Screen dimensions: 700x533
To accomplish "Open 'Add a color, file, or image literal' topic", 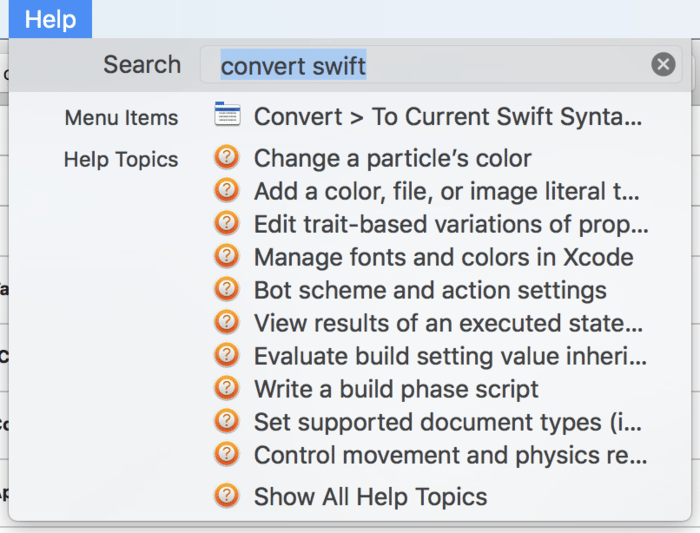I will (446, 191).
